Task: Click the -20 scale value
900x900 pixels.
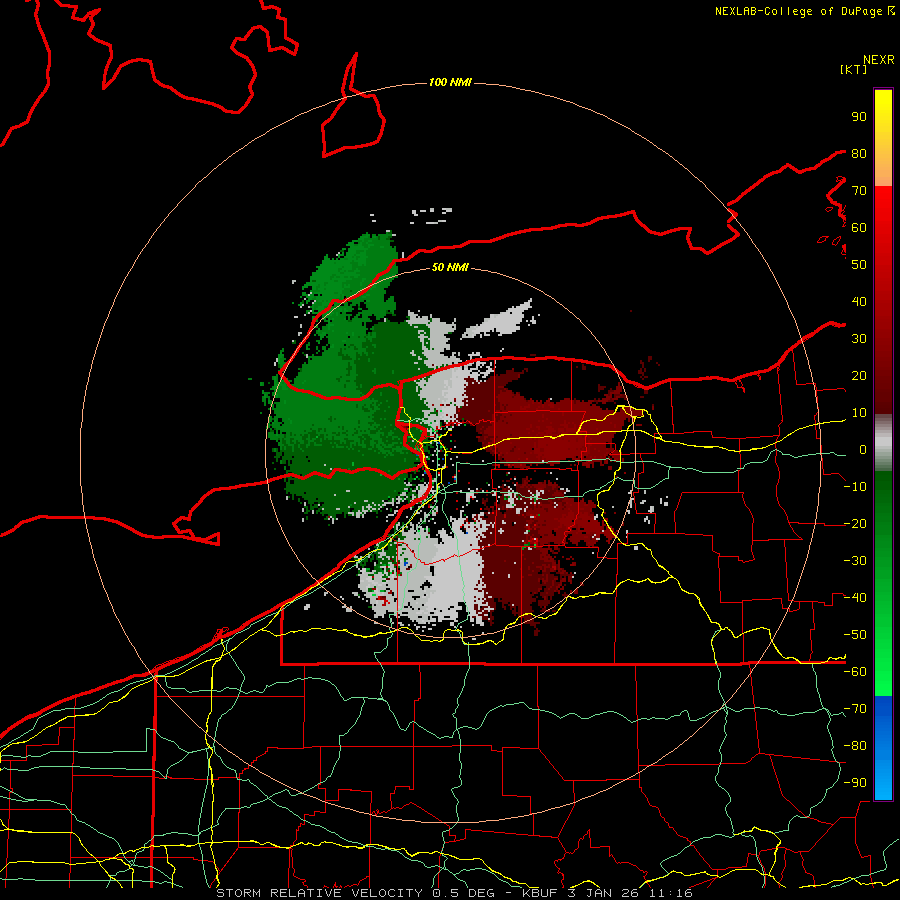Action: [x=855, y=523]
